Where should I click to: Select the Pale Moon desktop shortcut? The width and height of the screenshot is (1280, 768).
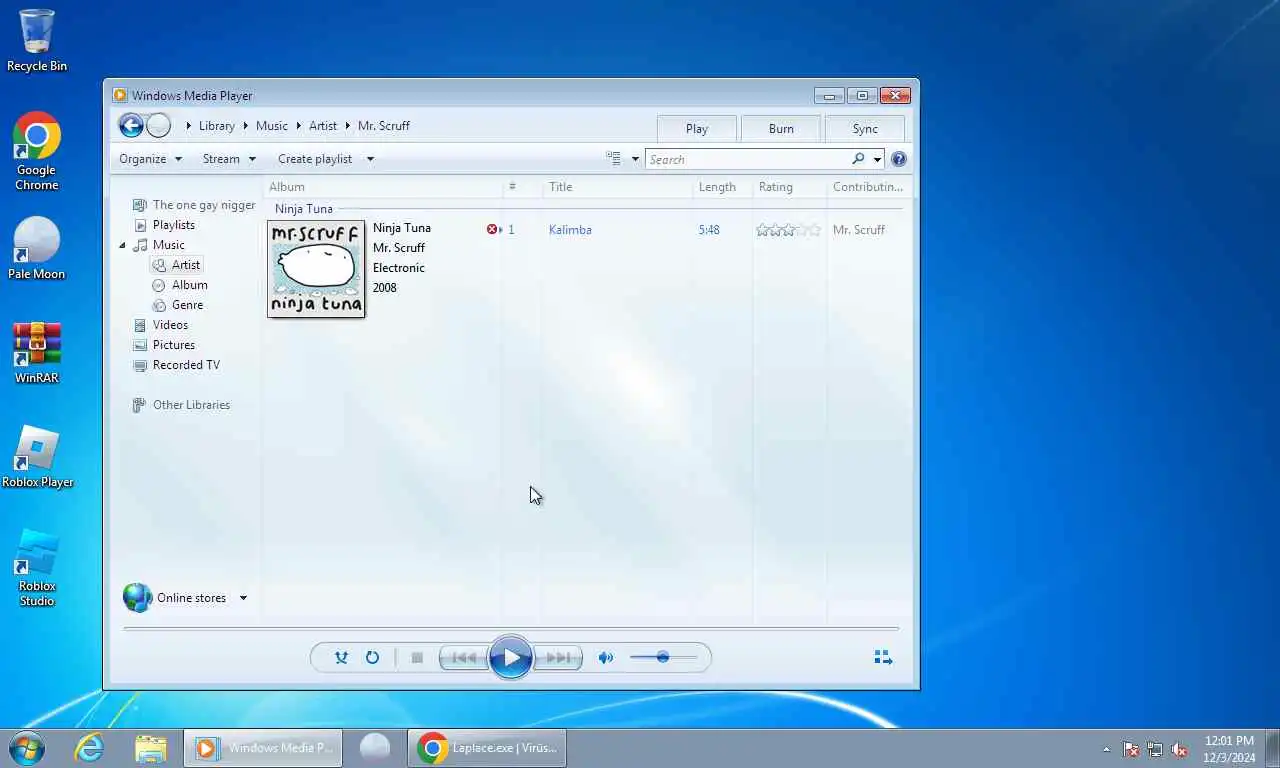(37, 249)
